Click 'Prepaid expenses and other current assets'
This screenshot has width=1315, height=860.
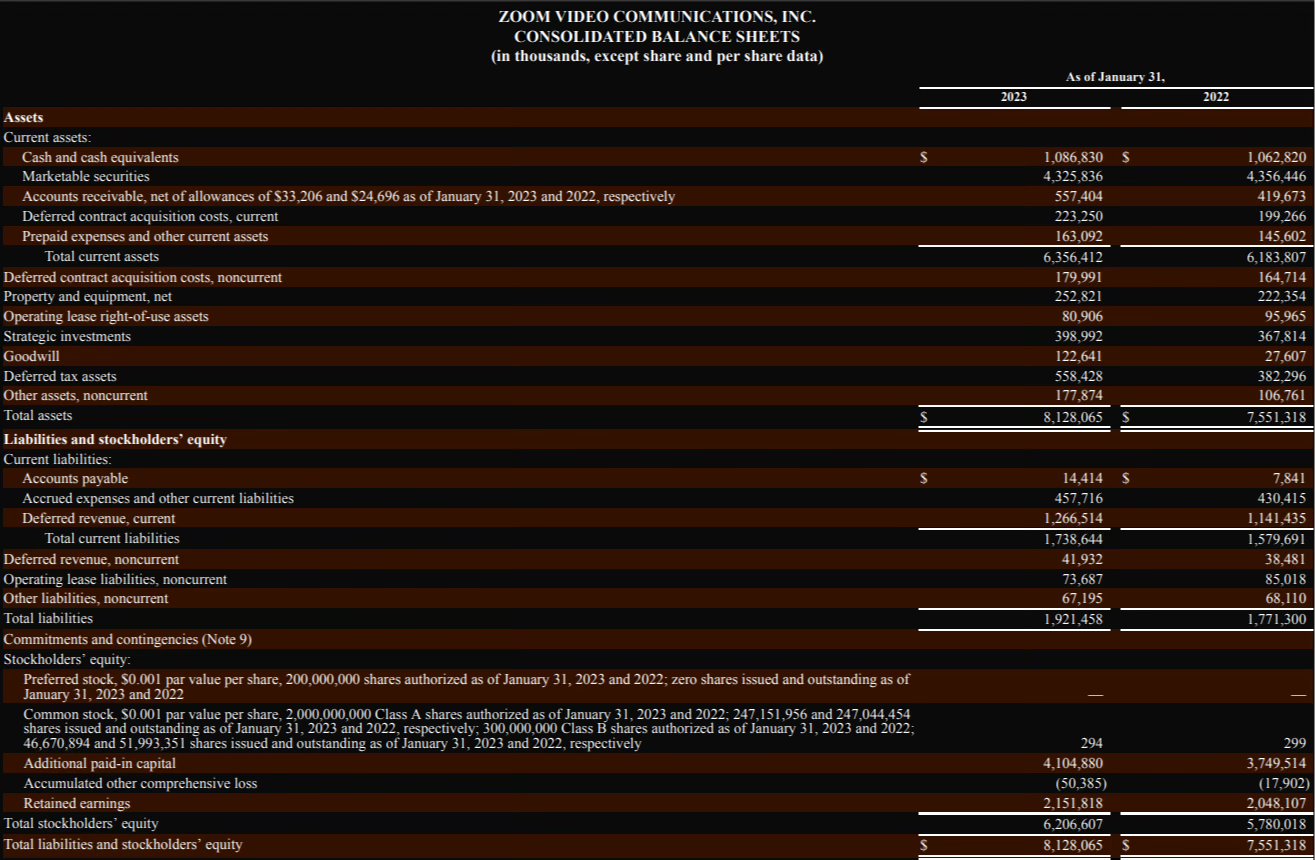[145, 237]
